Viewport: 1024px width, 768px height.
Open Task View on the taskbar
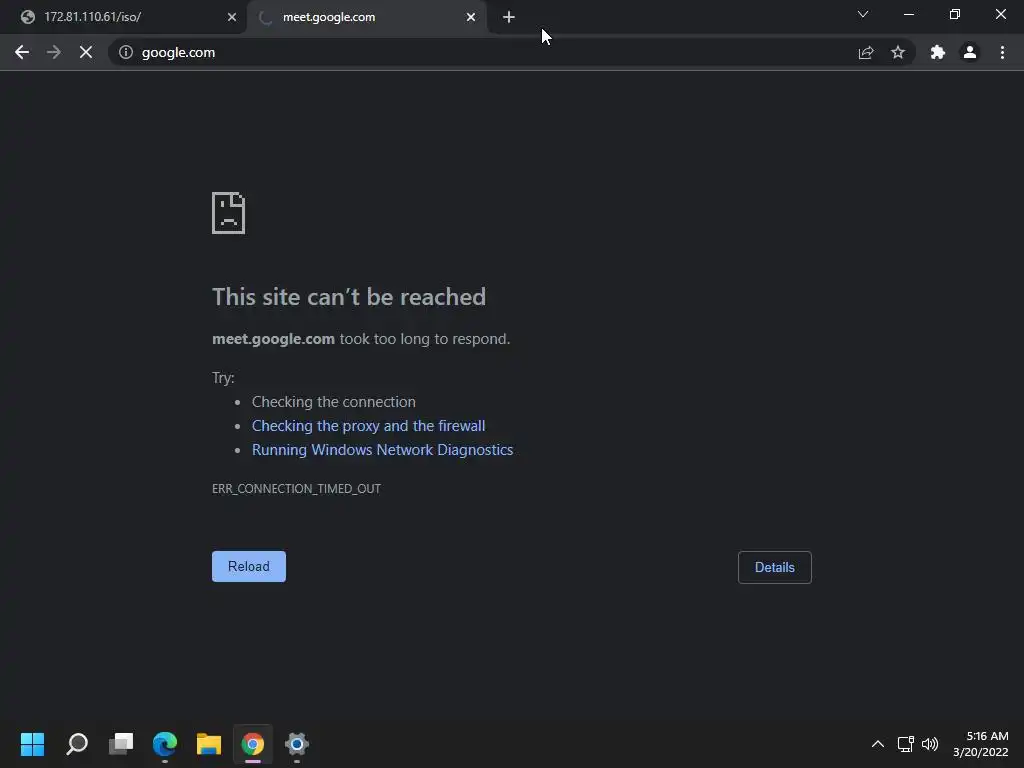pyautogui.click(x=121, y=743)
